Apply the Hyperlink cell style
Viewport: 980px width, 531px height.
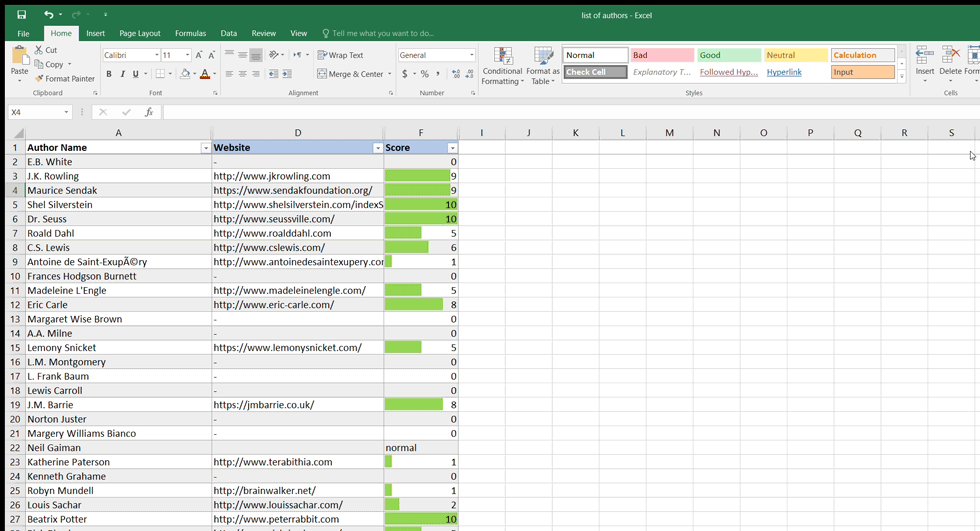pos(784,72)
